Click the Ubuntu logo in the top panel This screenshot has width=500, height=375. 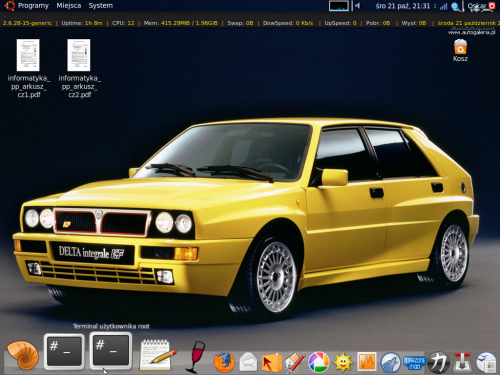[x=9, y=6]
